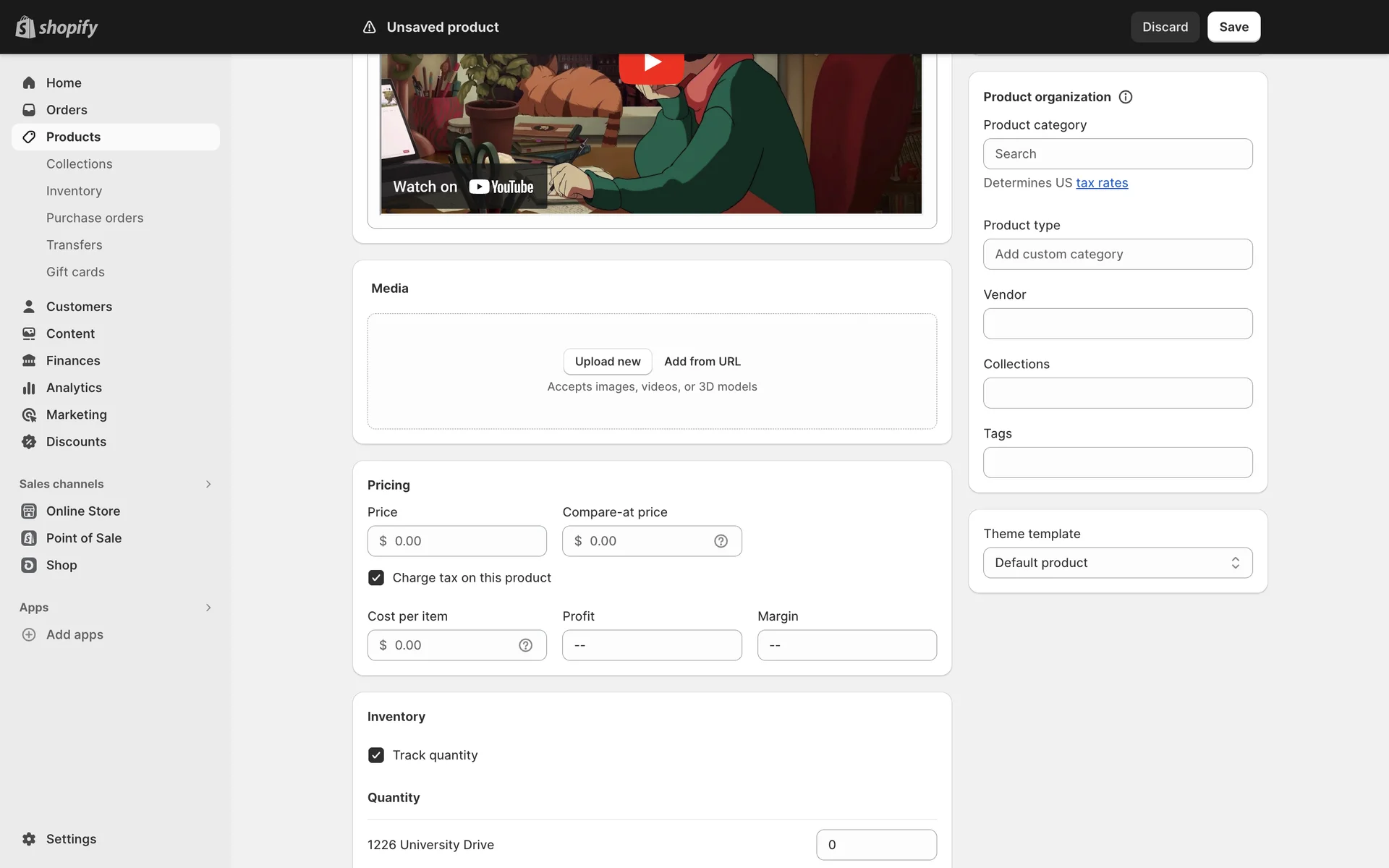The width and height of the screenshot is (1389, 868).
Task: Click the Product organization info icon
Action: pos(1126,97)
